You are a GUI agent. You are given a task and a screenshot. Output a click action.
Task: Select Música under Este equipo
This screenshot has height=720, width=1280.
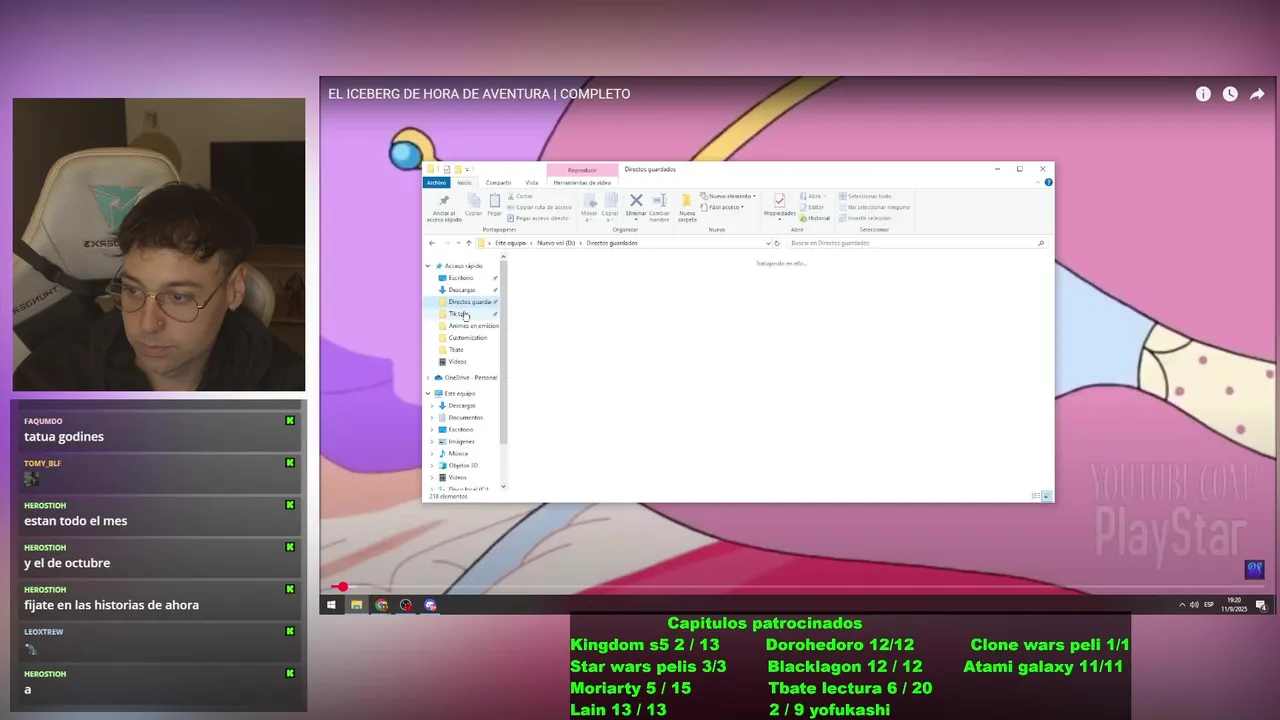458,454
